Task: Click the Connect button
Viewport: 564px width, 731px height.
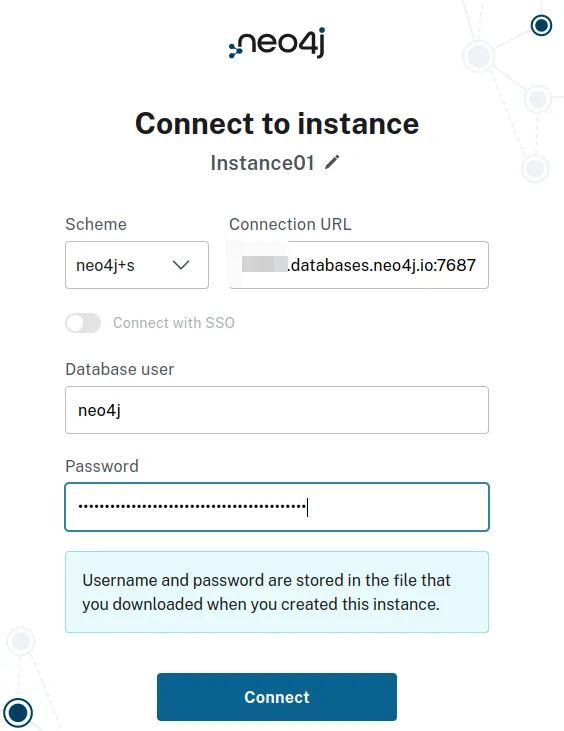Action: (x=277, y=697)
